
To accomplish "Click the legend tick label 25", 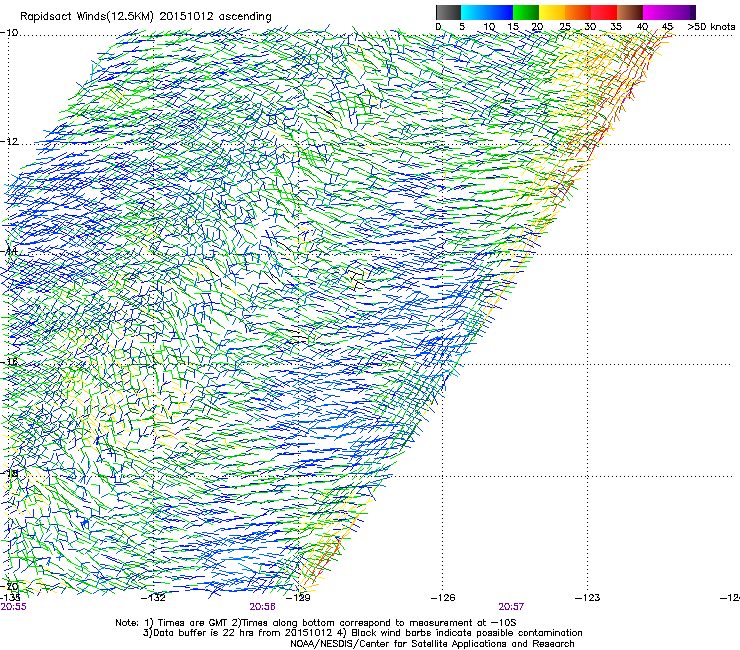I will pos(565,27).
